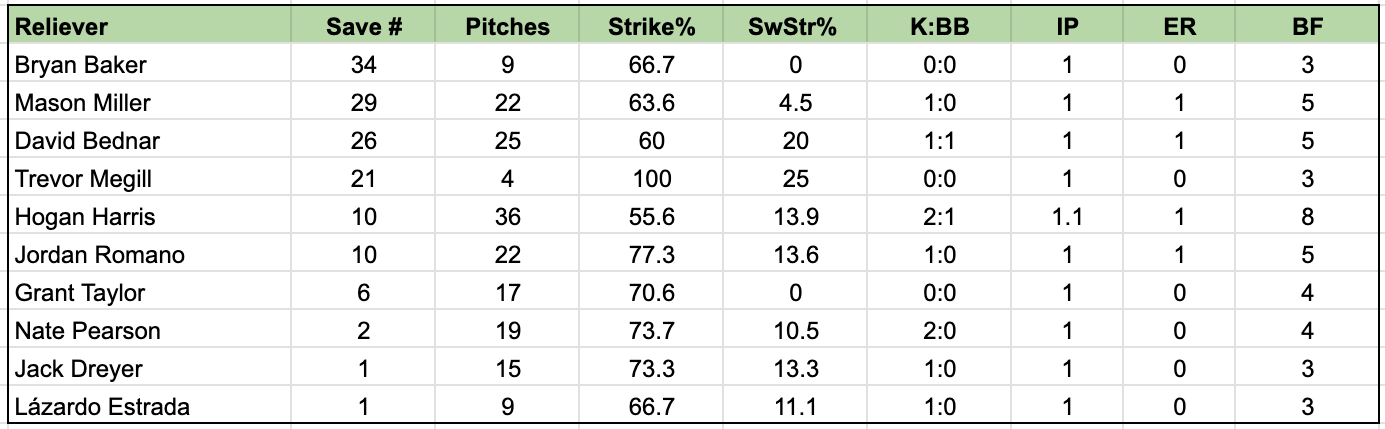Click the K:BB column header
Screen dimensions: 1385x429
939,27
